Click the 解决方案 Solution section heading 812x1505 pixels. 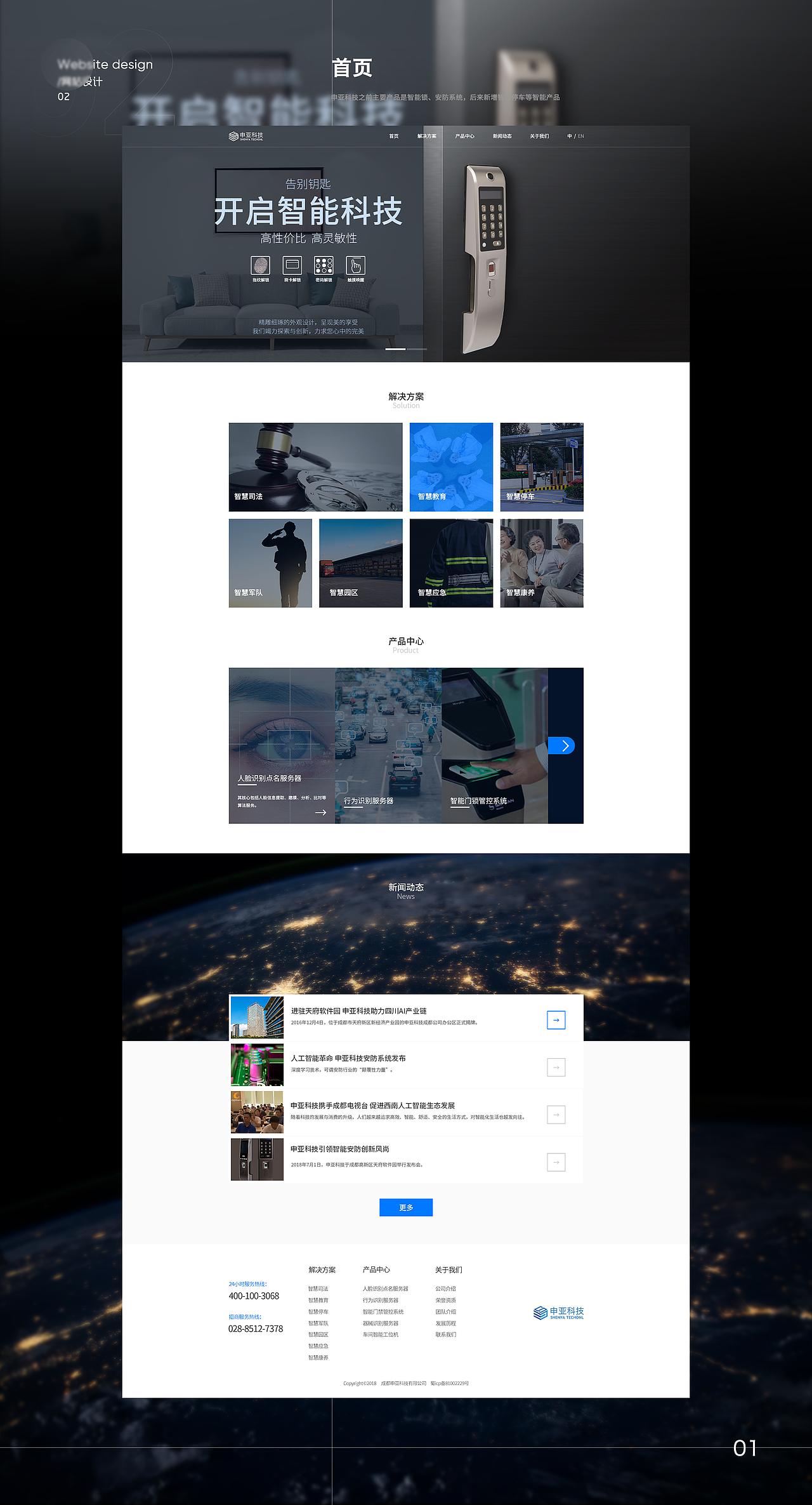point(406,400)
